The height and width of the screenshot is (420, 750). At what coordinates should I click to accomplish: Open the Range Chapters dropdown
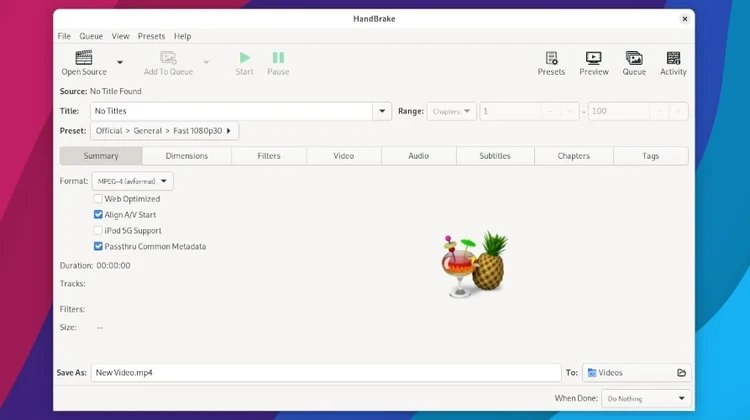pos(451,111)
